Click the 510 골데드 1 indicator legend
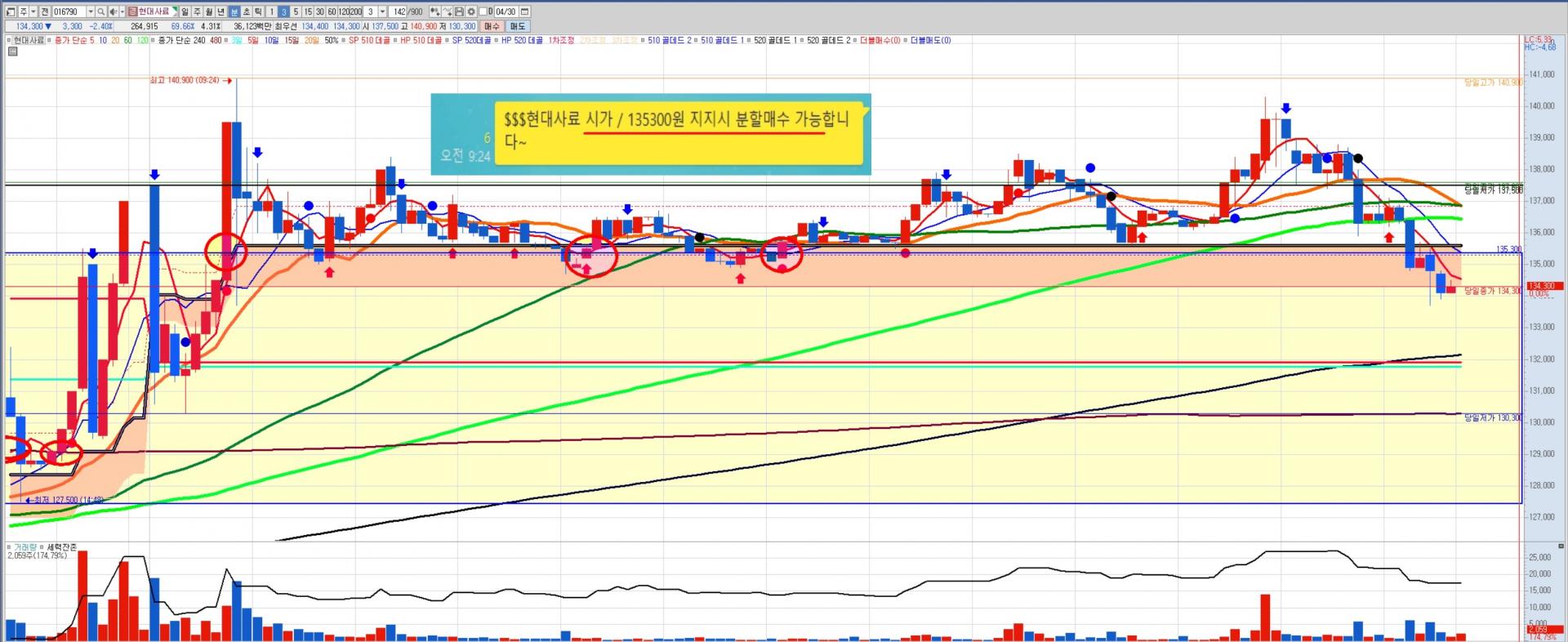This screenshot has height=642, width=1568. [721, 40]
